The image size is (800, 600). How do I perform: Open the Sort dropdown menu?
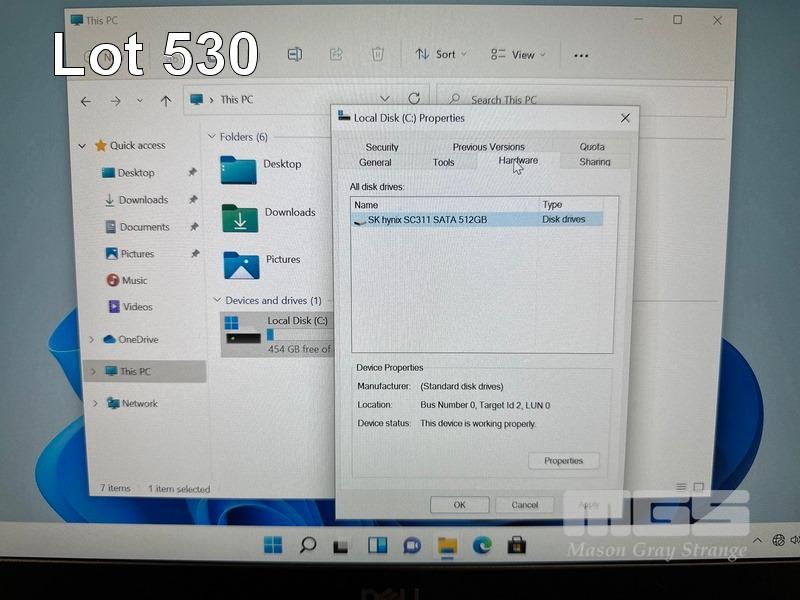(440, 54)
